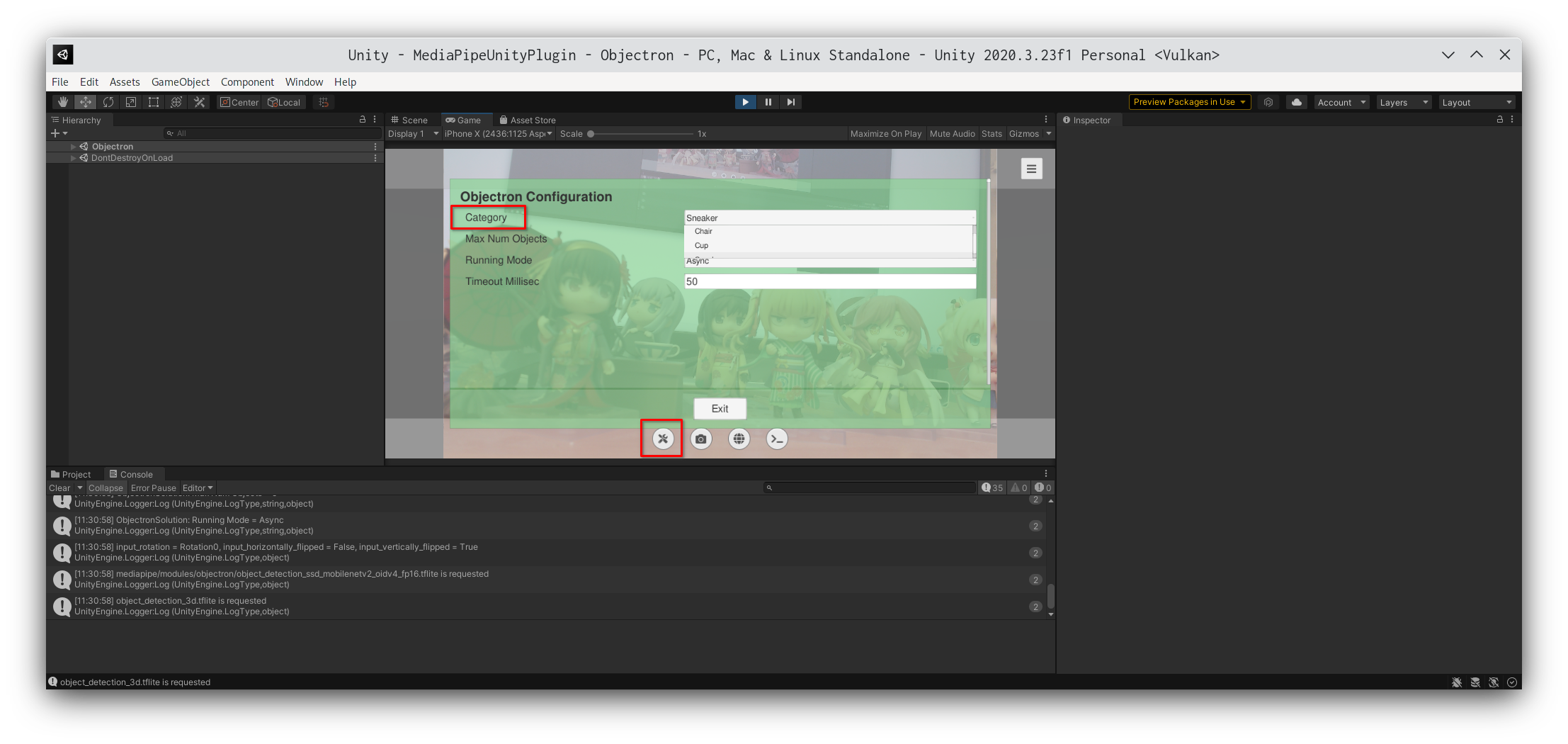The width and height of the screenshot is (1568, 744).
Task: Expand the Objectron hierarchy item
Action: click(x=73, y=146)
